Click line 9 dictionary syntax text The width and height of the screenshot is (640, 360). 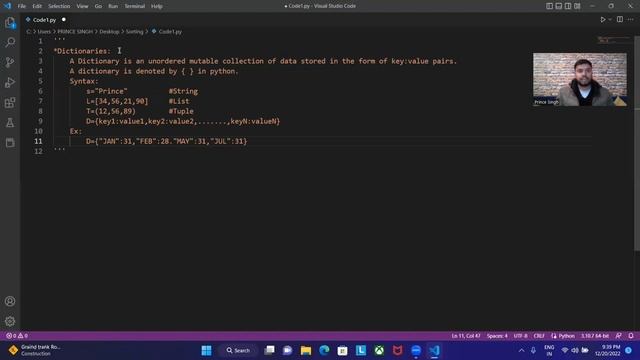[183, 121]
